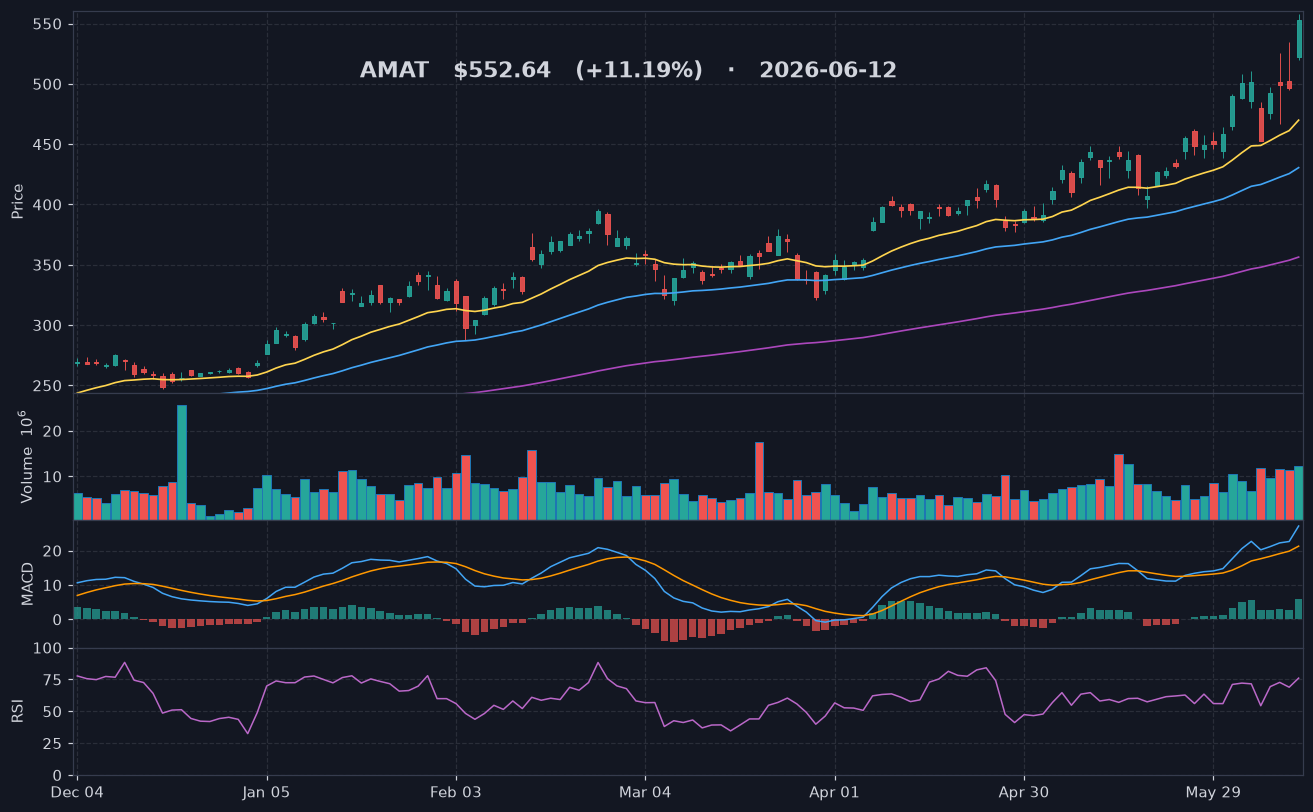Click the $552.64 price in the title
Image resolution: width=1313 pixels, height=812 pixels.
(x=502, y=71)
